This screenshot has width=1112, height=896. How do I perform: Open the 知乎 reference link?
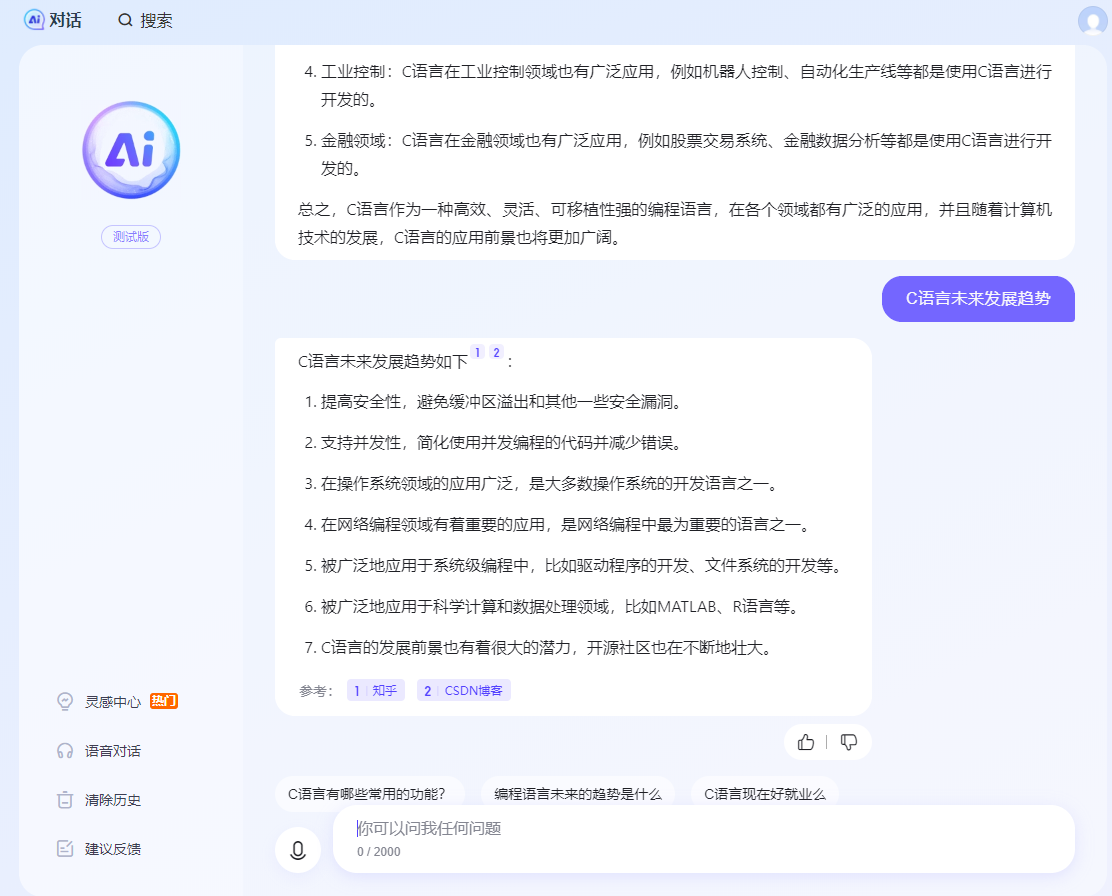click(375, 690)
